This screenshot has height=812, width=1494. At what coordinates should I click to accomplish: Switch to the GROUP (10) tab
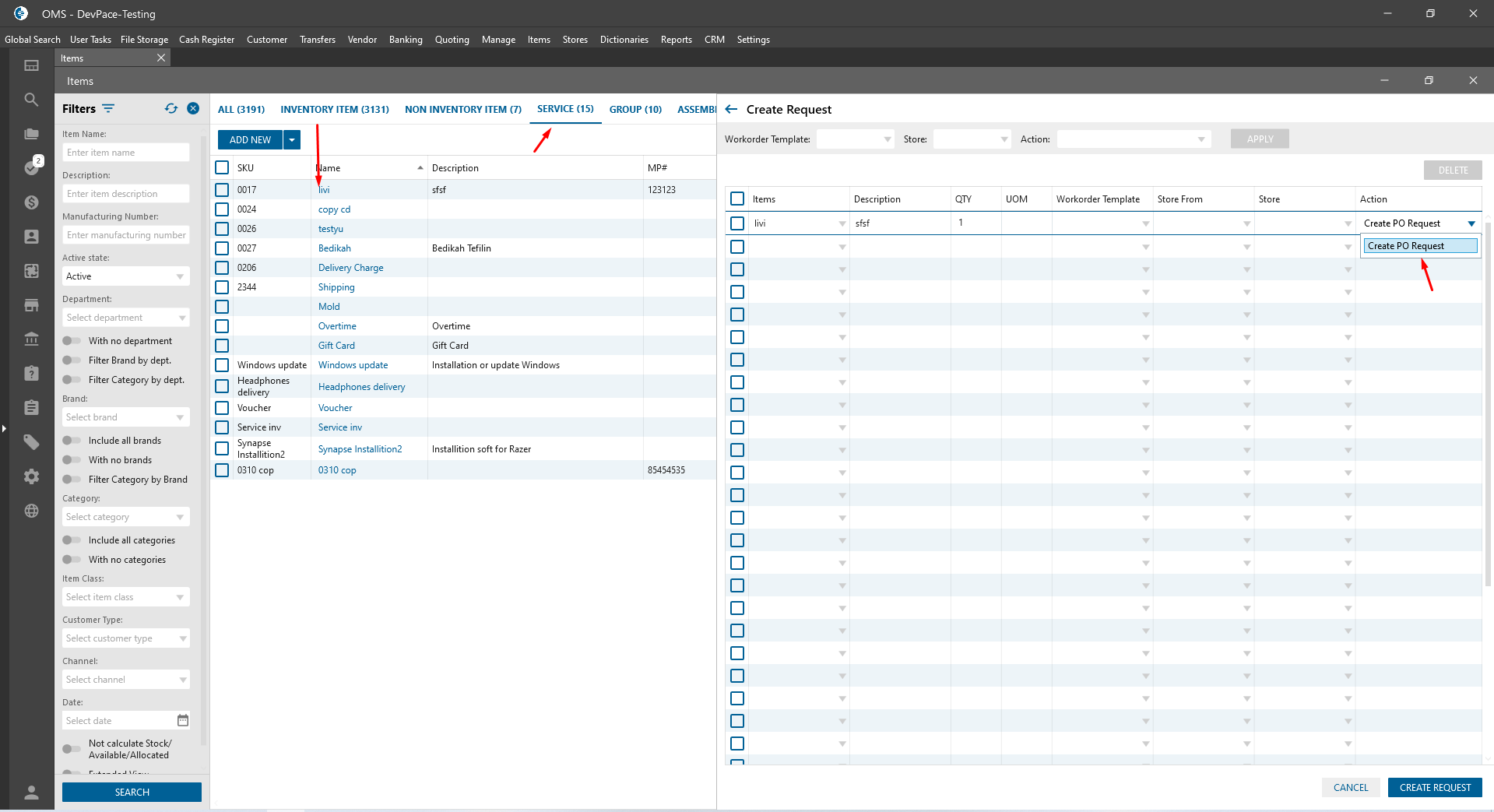click(635, 110)
